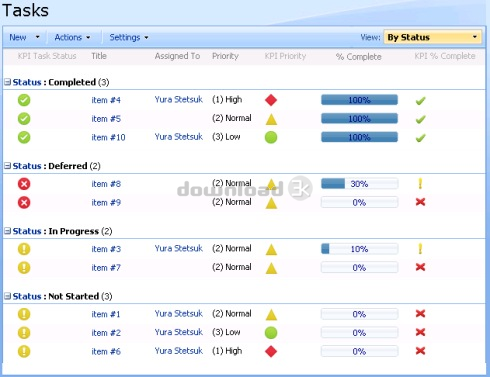The width and height of the screenshot is (490, 377).
Task: Click red cross KPI complete icon for item #7
Action: tap(420, 267)
